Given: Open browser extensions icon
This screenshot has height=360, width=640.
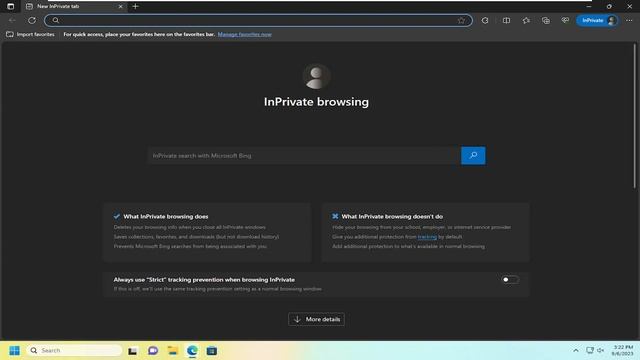Looking at the screenshot, I should click(x=485, y=20).
